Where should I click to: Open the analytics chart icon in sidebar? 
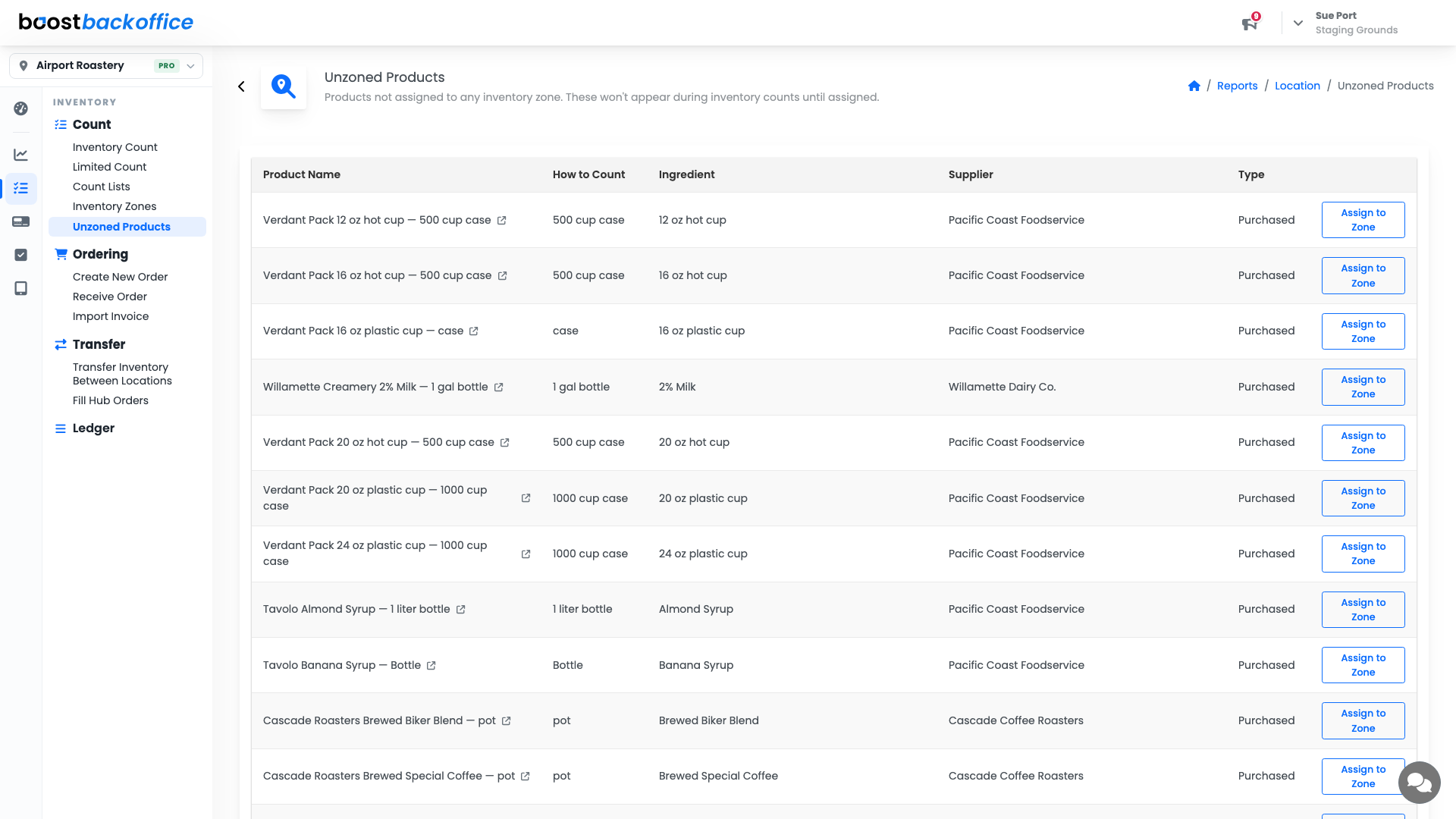(x=21, y=155)
